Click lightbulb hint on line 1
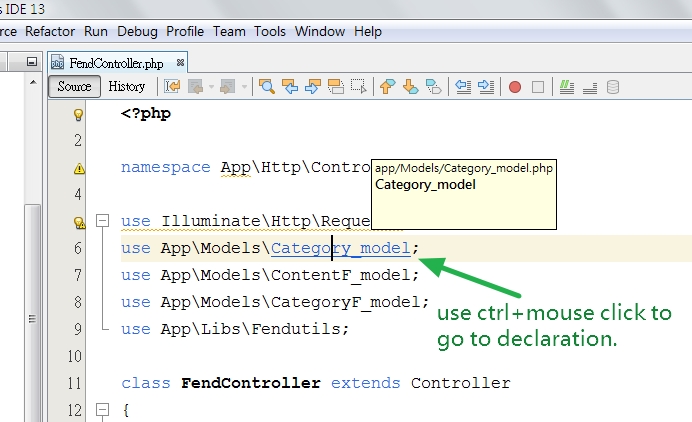This screenshot has height=422, width=692. pos(78,115)
